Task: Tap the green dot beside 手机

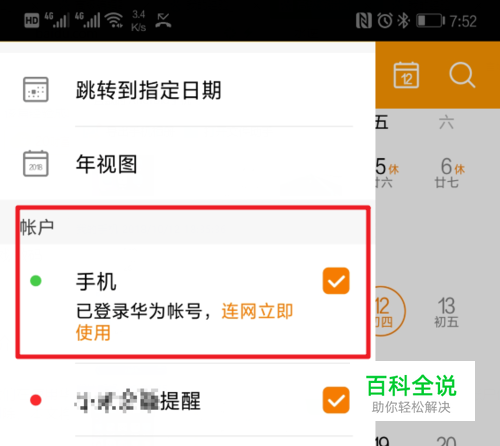Action: (36, 281)
